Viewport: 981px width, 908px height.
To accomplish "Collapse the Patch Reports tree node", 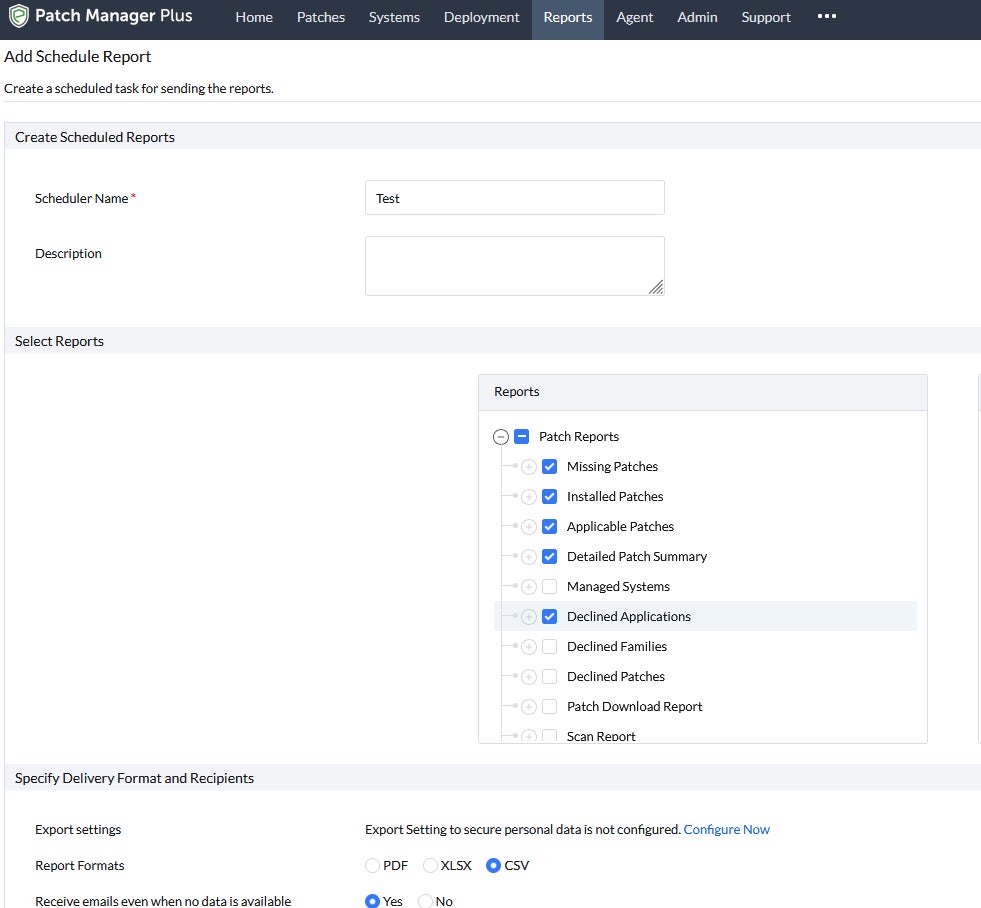I will point(501,437).
